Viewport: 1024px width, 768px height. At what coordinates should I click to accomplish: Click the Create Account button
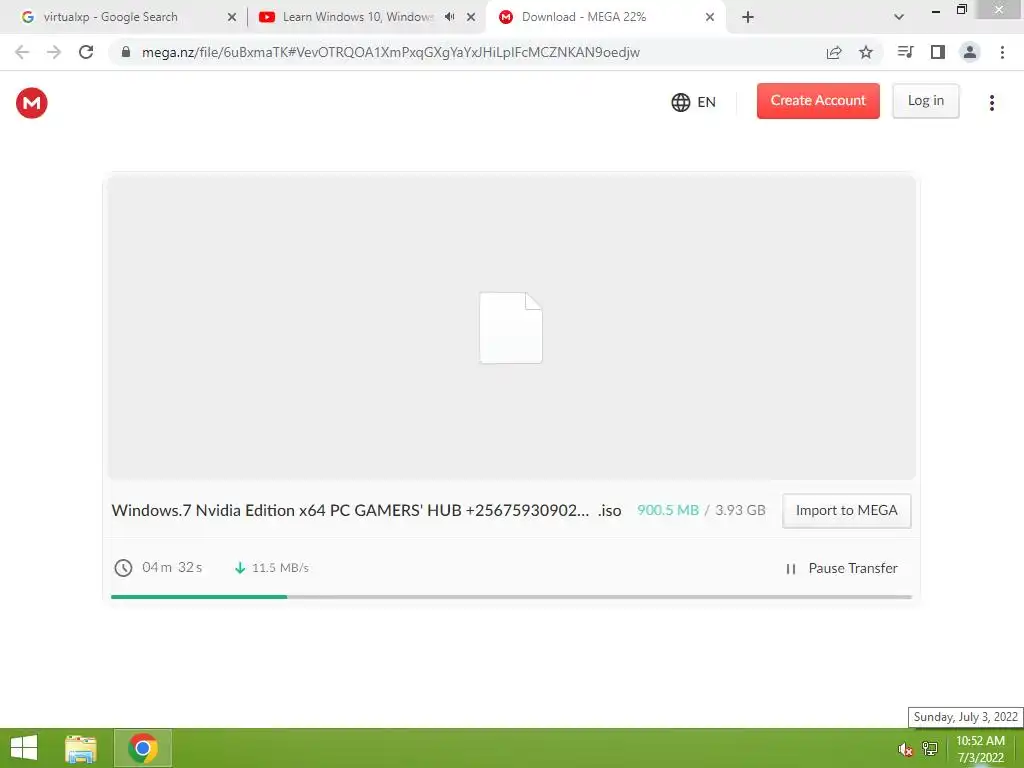point(818,101)
